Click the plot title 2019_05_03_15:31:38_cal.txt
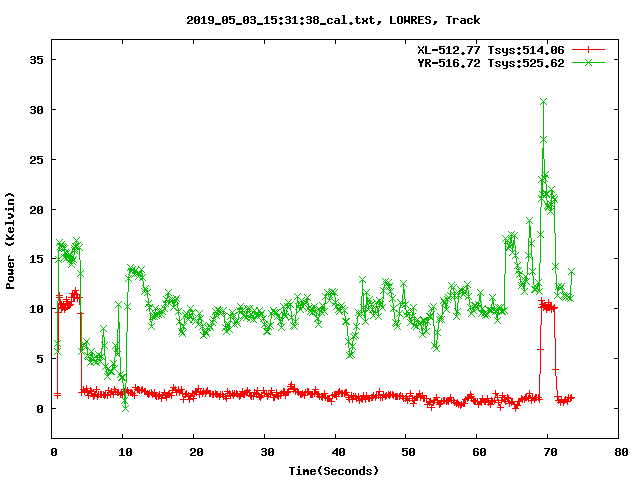 click(333, 20)
